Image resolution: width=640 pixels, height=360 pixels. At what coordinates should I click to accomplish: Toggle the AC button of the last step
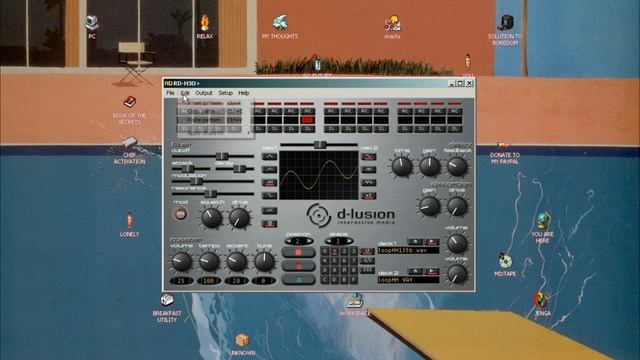[454, 111]
